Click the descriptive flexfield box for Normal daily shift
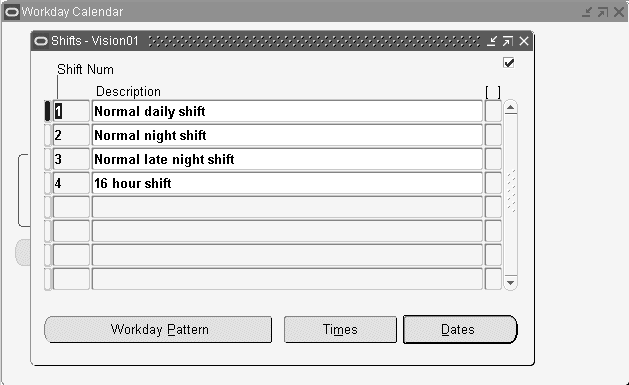 pos(493,111)
